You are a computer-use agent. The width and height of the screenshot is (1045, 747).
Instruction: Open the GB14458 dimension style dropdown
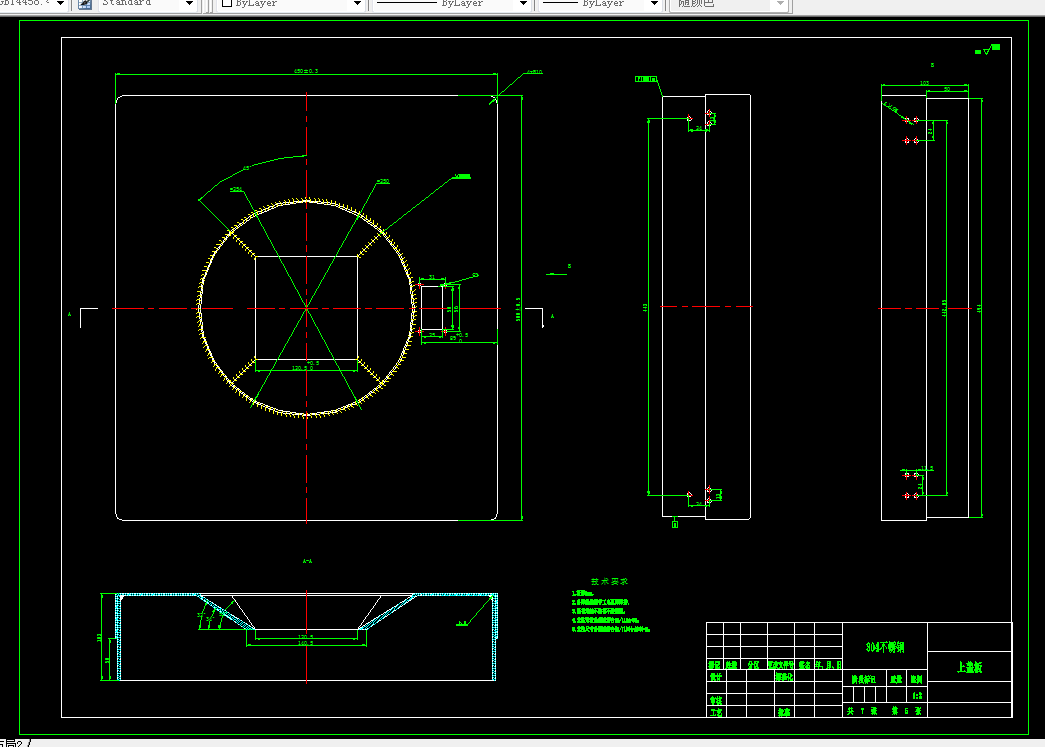coord(61,4)
